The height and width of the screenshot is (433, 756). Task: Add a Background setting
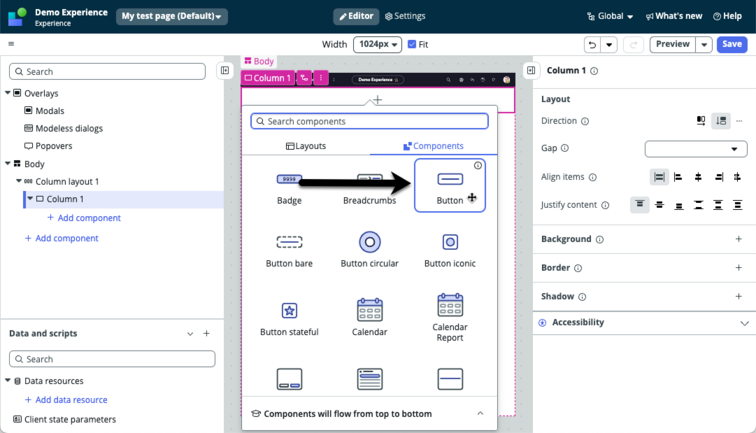tap(738, 239)
